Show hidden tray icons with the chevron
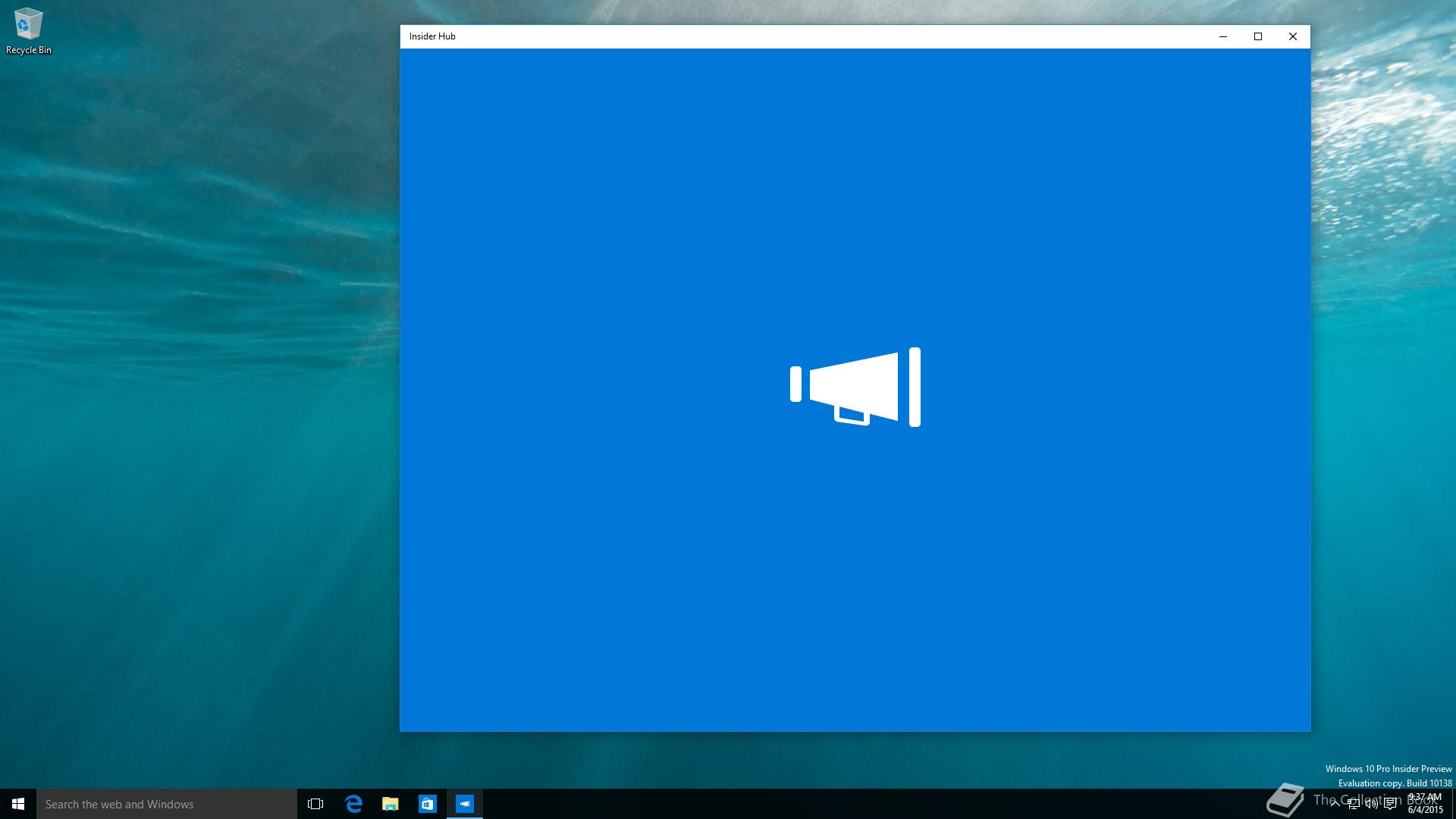Image resolution: width=1456 pixels, height=819 pixels. (x=1335, y=804)
